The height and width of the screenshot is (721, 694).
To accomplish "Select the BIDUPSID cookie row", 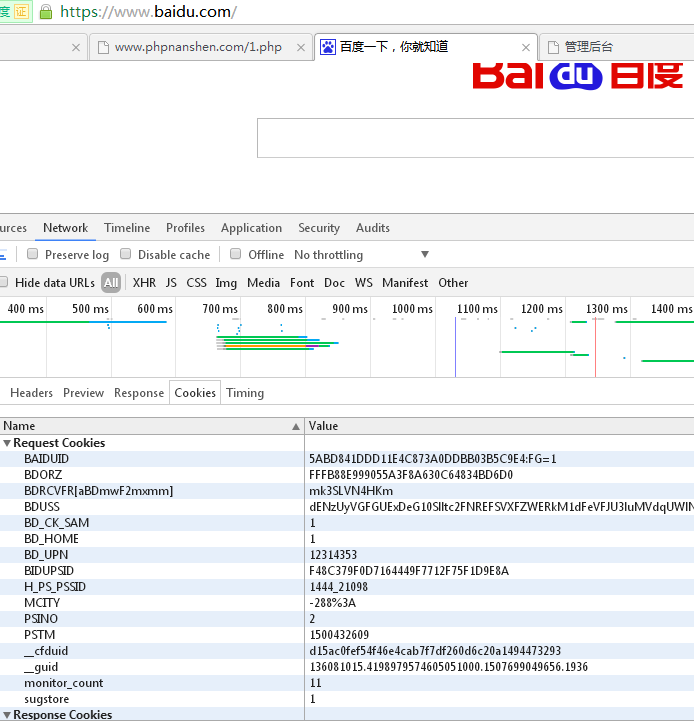I will point(347,571).
